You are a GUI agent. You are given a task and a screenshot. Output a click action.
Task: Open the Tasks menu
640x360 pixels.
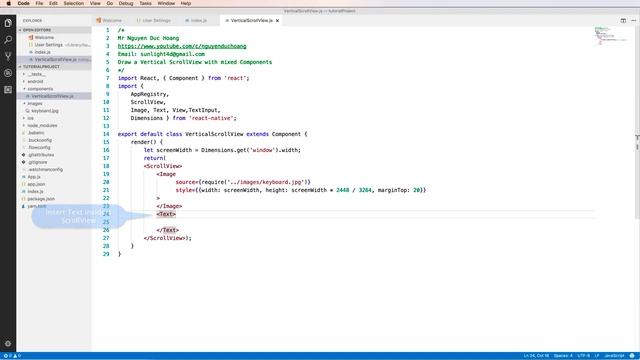click(x=145, y=3)
